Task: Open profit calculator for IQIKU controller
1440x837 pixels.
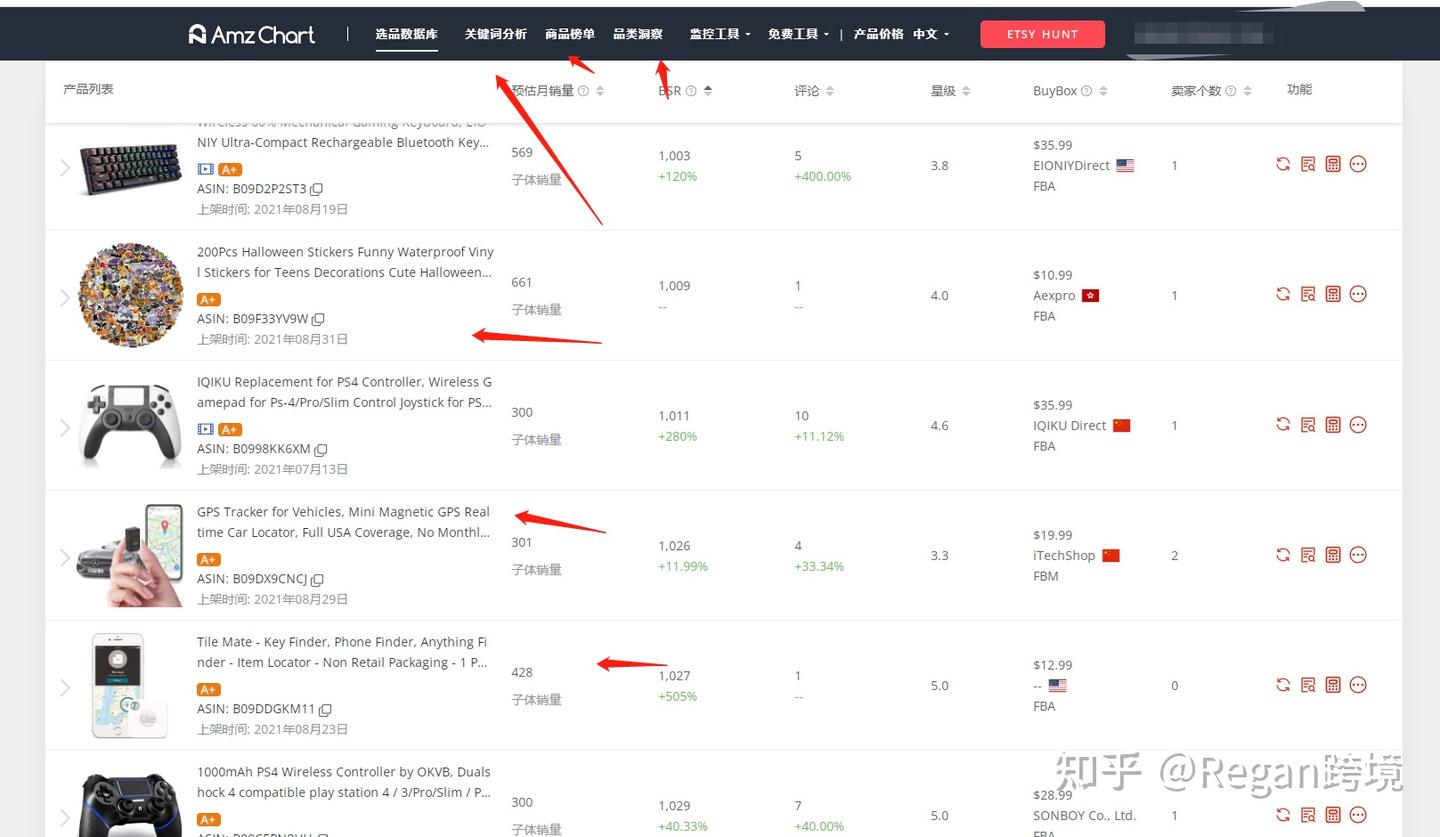Action: (x=1333, y=424)
